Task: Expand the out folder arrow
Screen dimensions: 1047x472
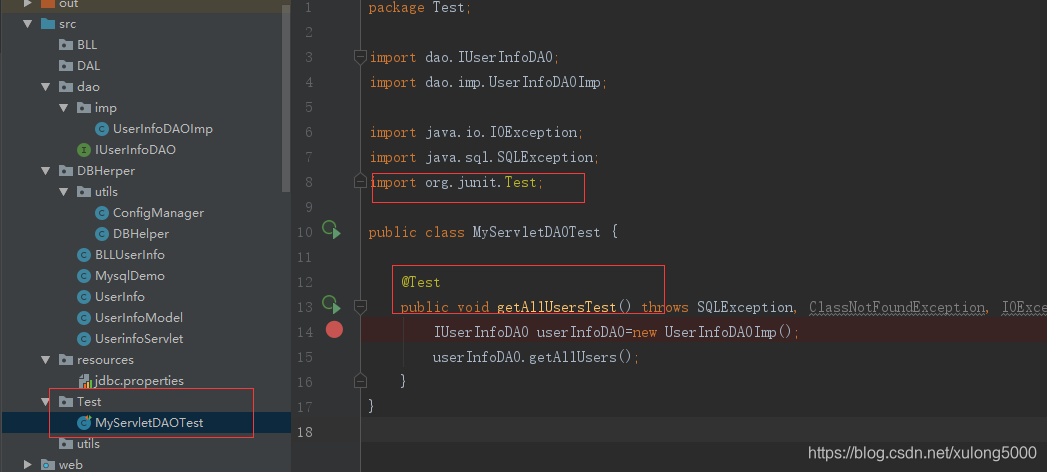Action: [x=27, y=3]
